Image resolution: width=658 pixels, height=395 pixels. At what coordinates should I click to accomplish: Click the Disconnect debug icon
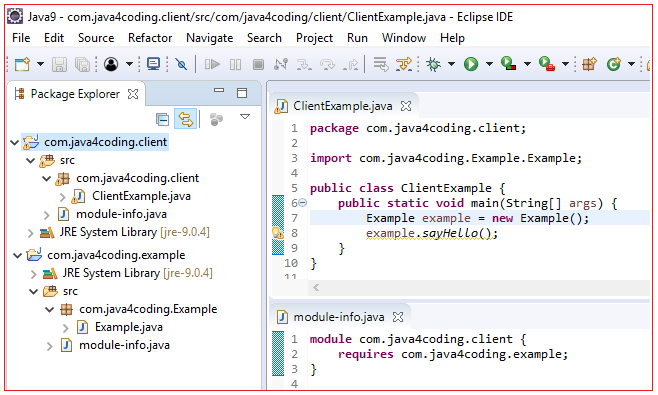(x=281, y=64)
